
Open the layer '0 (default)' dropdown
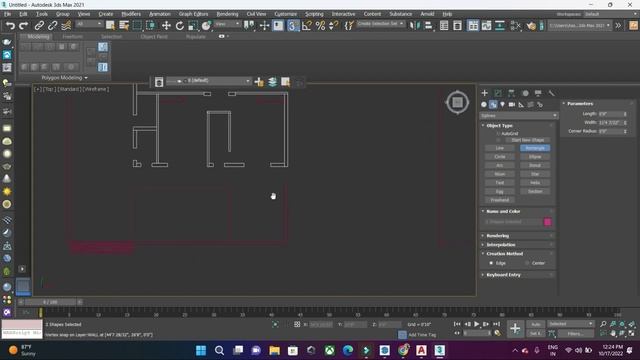(208, 81)
